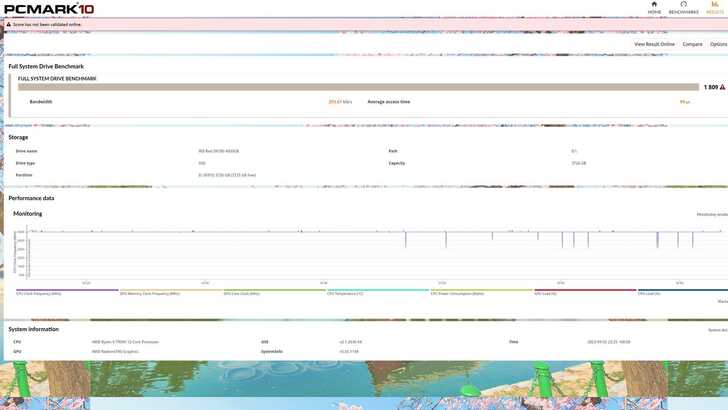The image size is (728, 410).
Task: Select the Drive name value text
Action: 218,151
